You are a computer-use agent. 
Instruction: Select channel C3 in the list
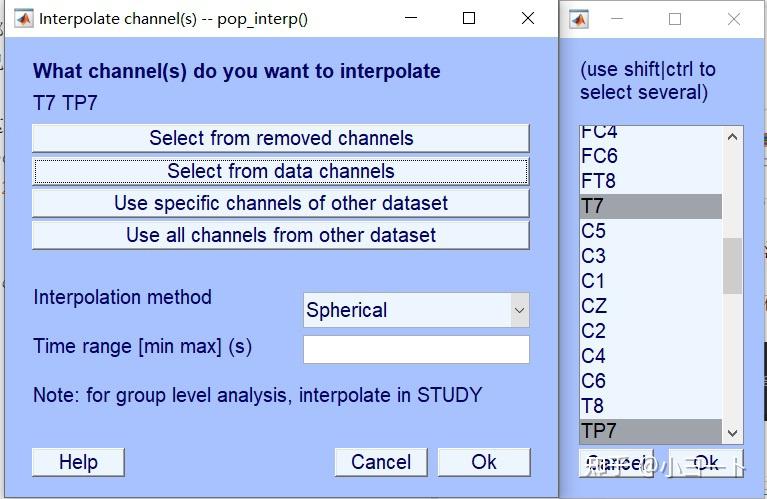tap(594, 256)
